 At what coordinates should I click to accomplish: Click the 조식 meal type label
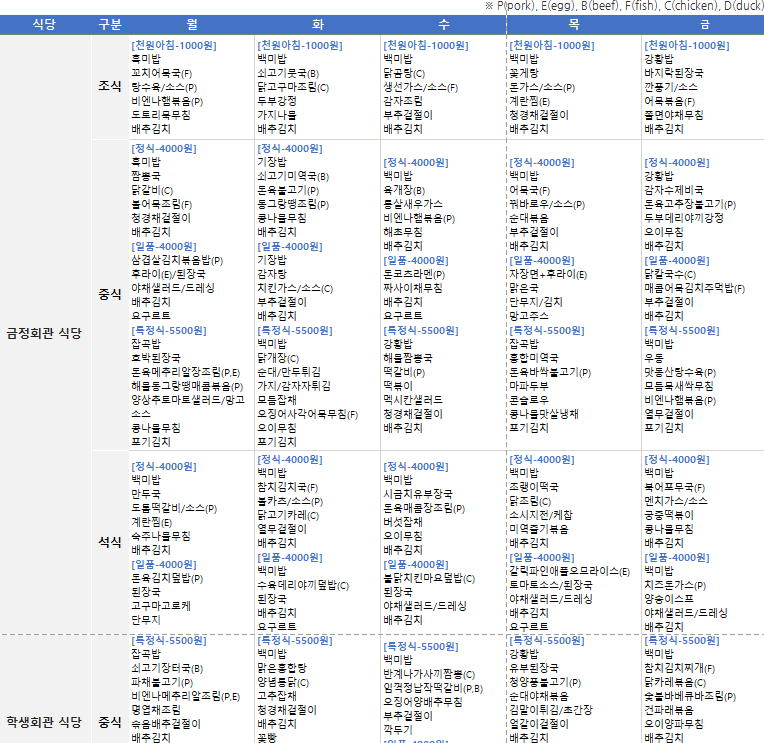pyautogui.click(x=109, y=87)
